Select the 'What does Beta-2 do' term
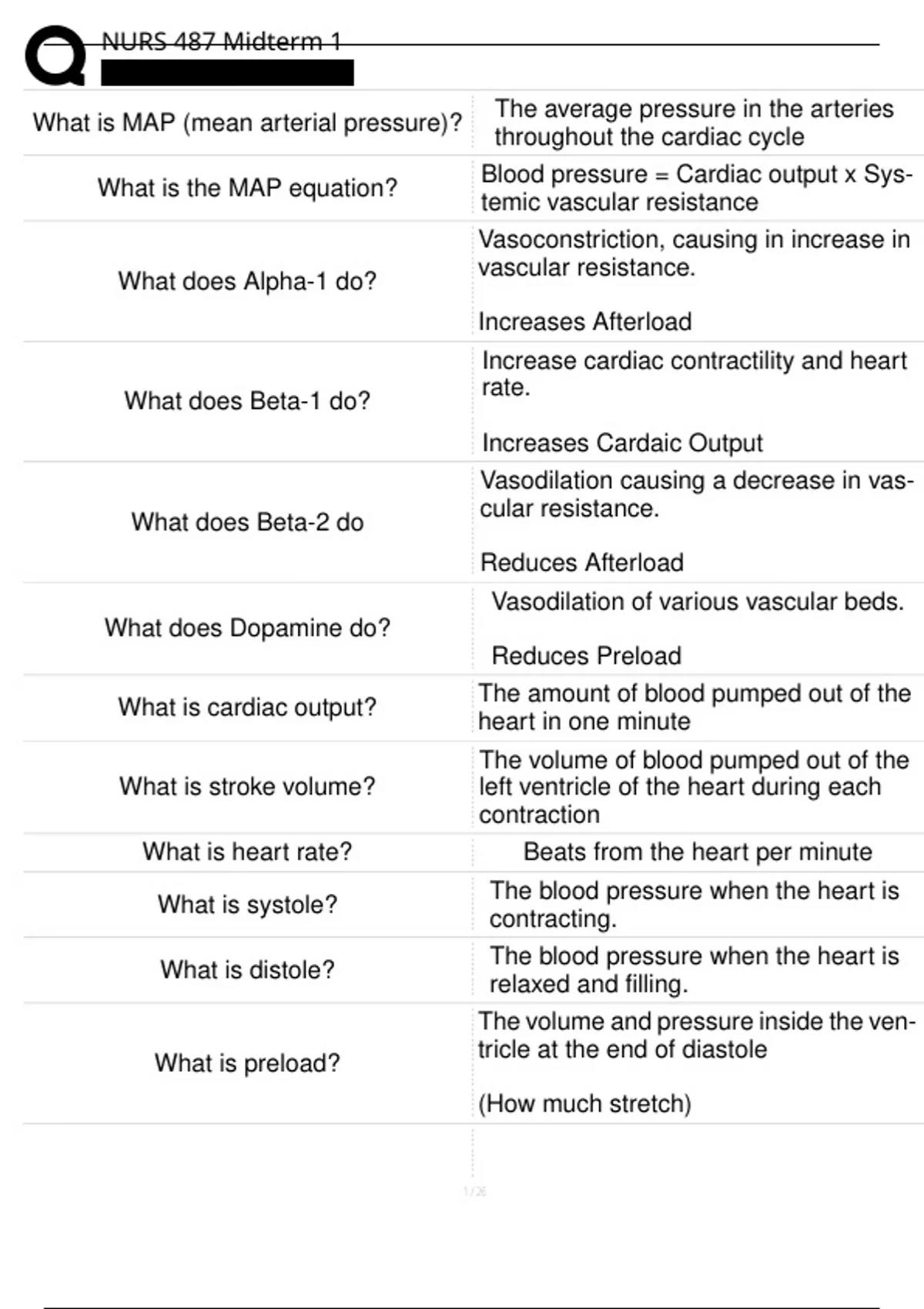This screenshot has width=924, height=1309. pos(247,522)
